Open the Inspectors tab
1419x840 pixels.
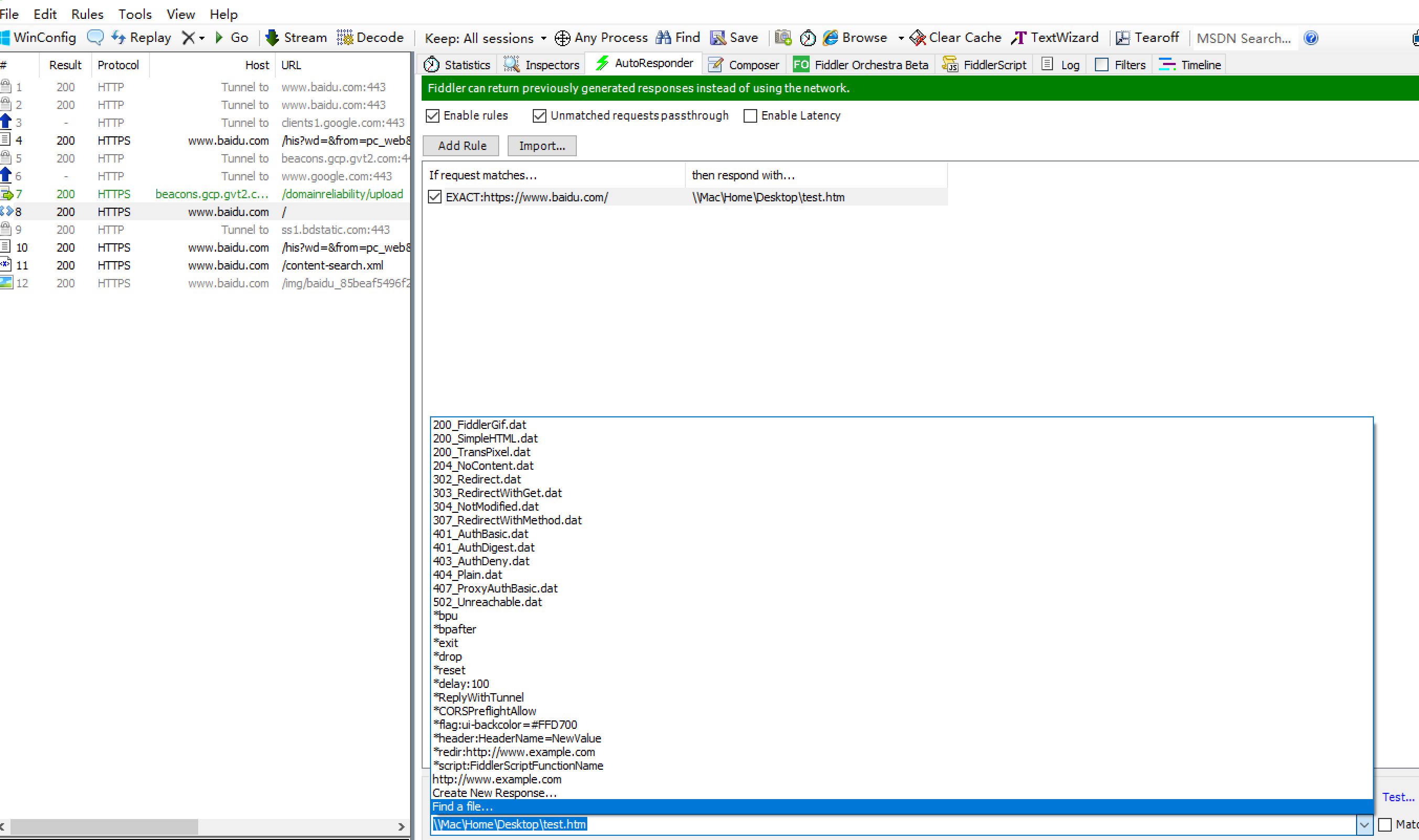point(542,64)
